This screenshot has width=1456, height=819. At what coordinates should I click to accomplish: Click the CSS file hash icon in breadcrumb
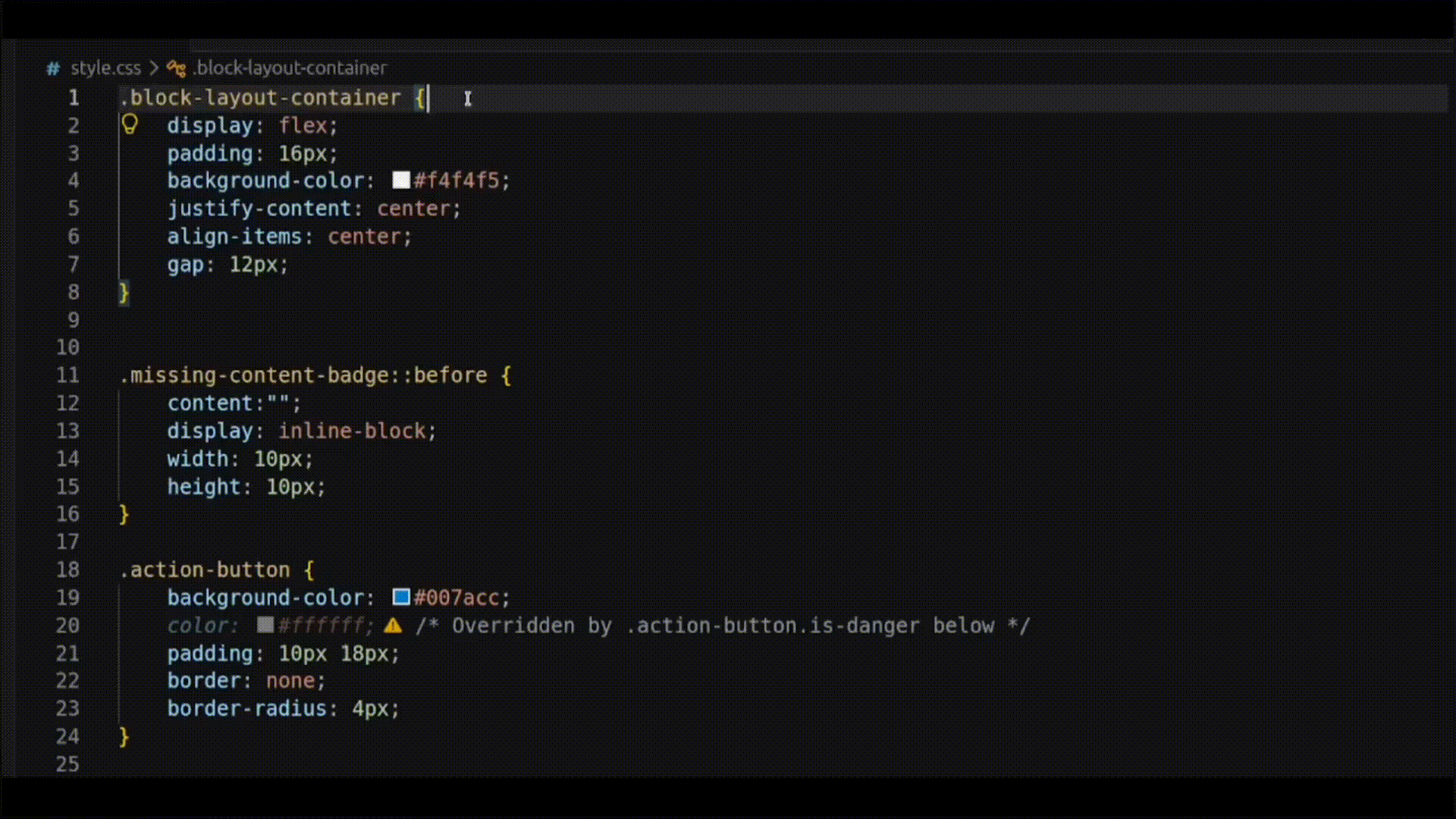point(53,68)
